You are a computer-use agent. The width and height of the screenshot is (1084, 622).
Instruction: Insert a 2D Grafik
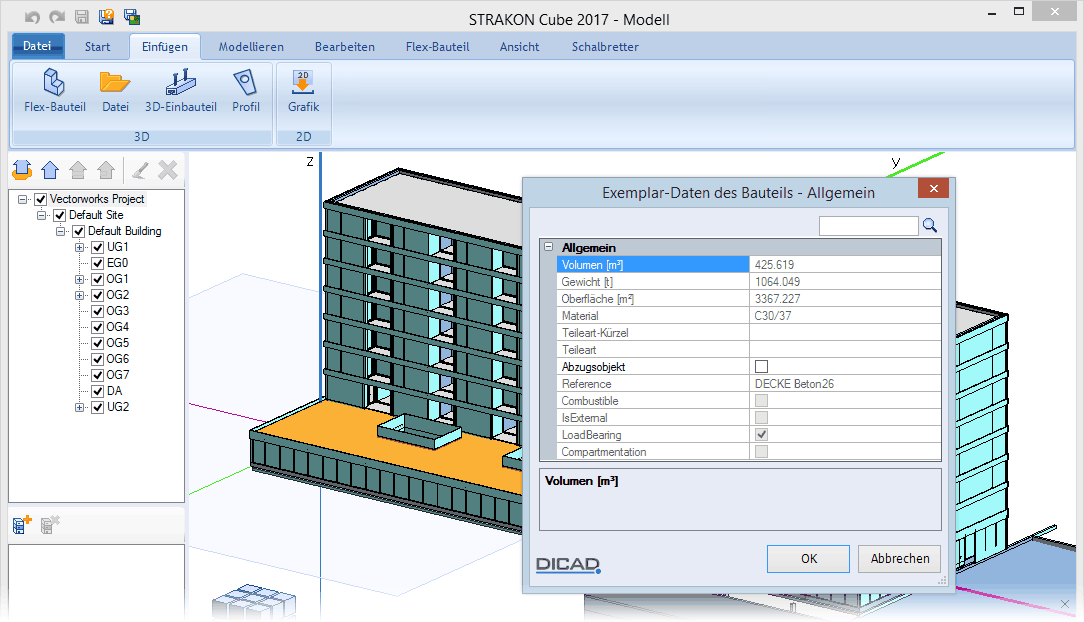click(x=303, y=91)
